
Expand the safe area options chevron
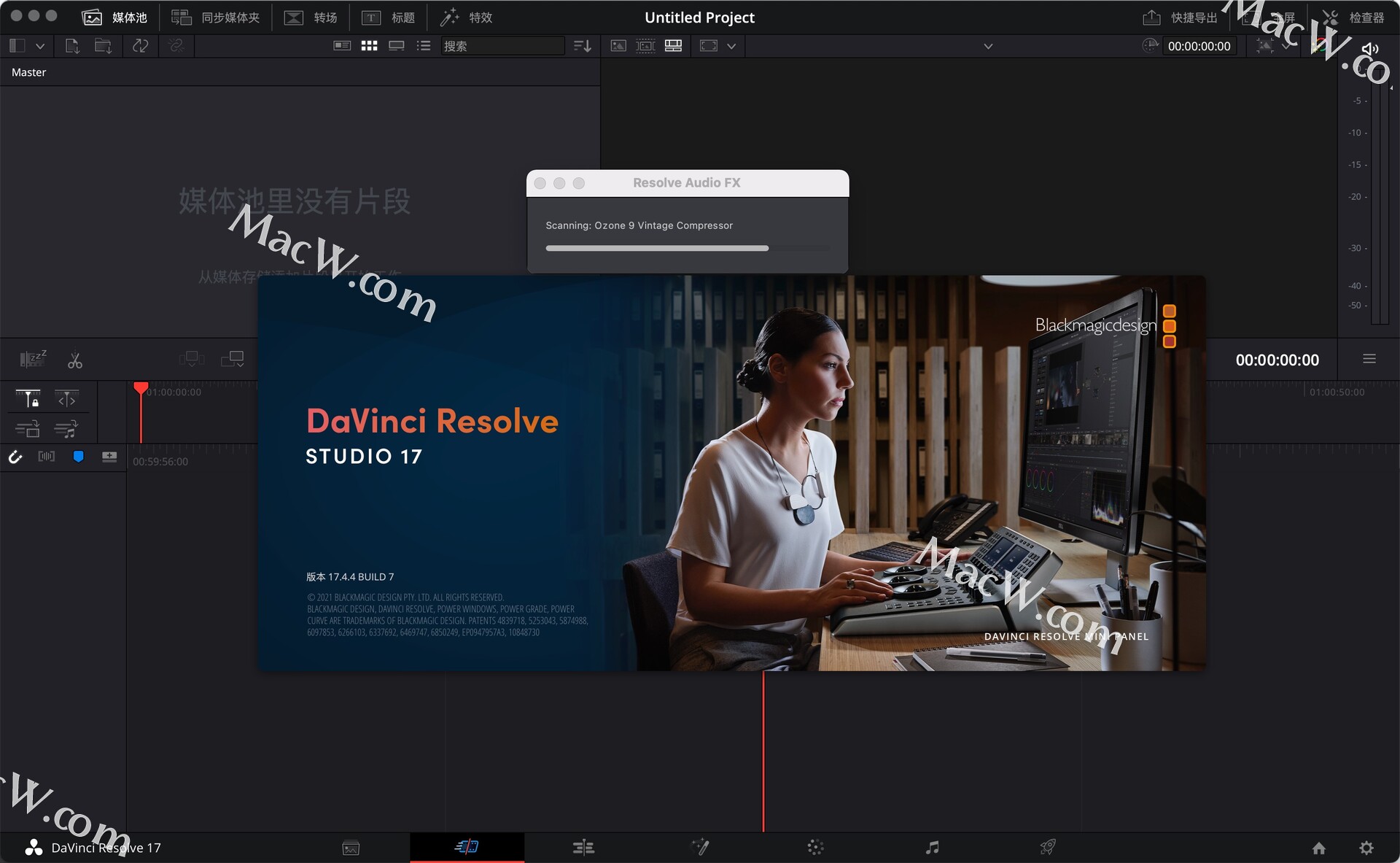coord(731,47)
